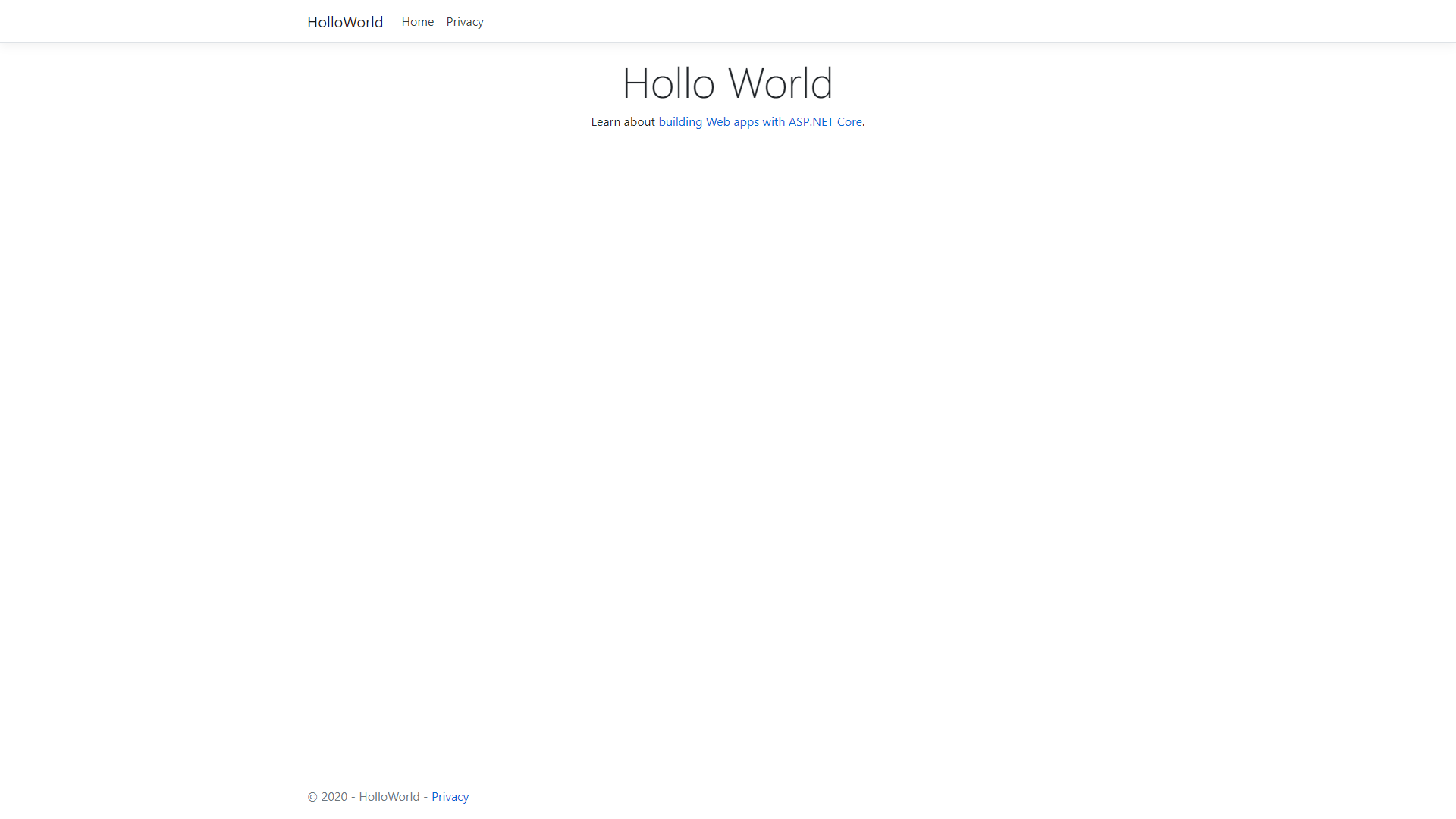
Task: Click the word Learn below heading
Action: [x=606, y=122]
